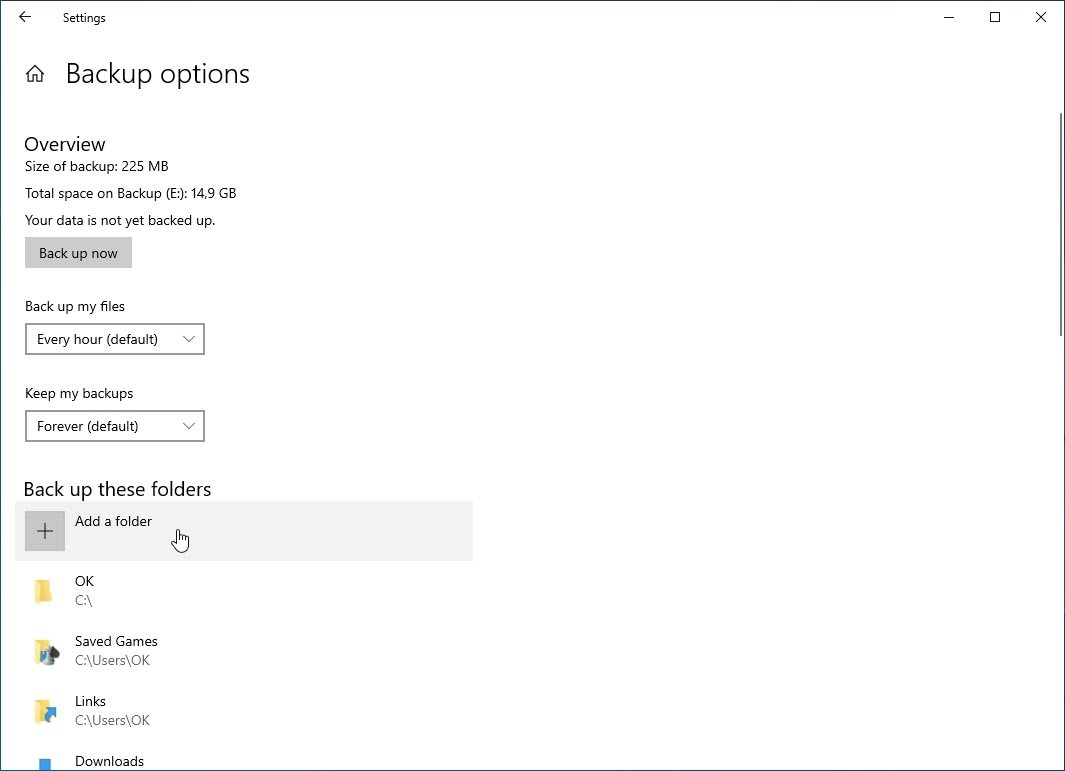Click the vertical scrollbar thumb
The width and height of the screenshot is (1065, 771).
[x=1060, y=225]
